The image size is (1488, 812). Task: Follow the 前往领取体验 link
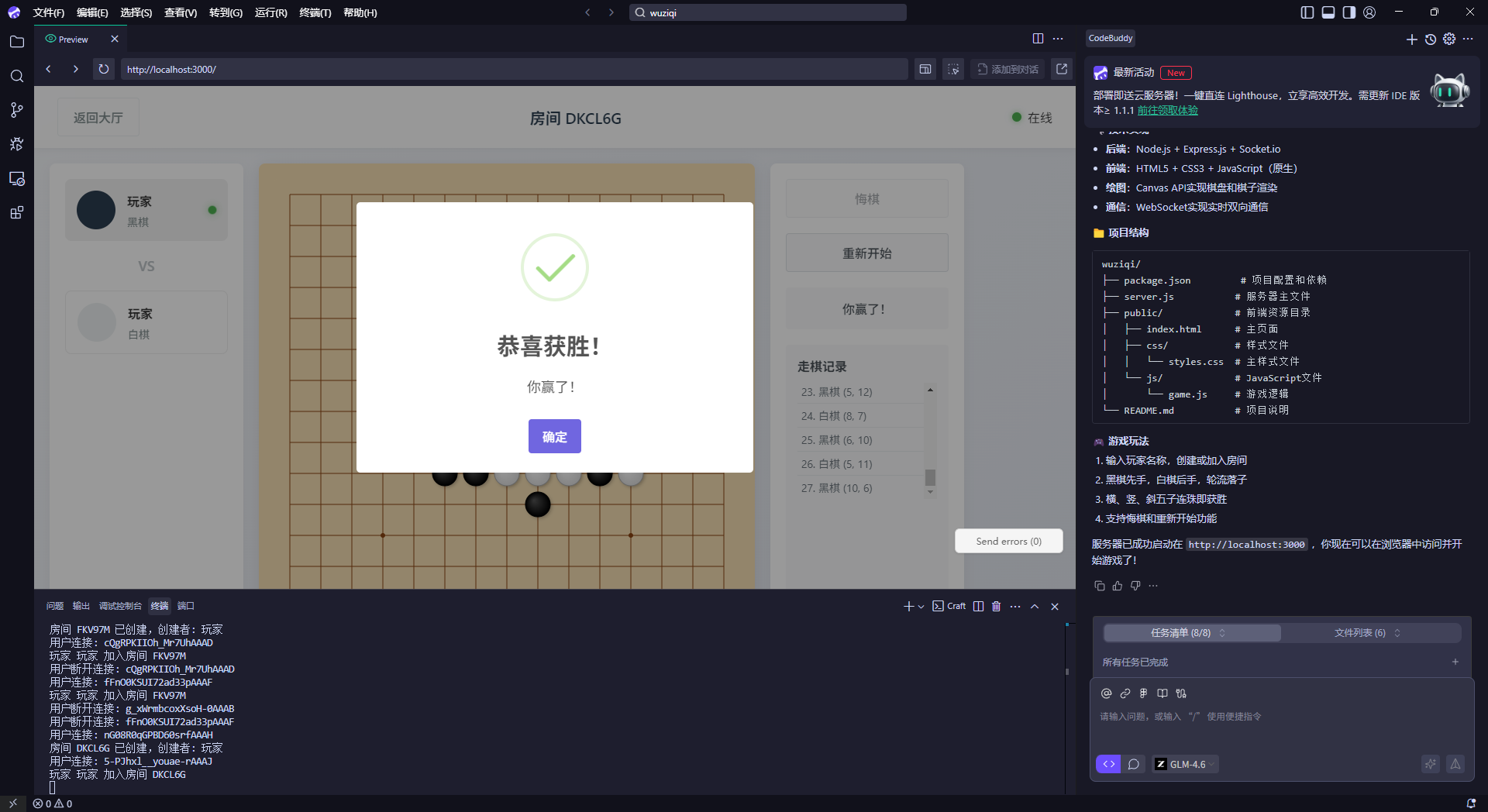click(x=1167, y=110)
